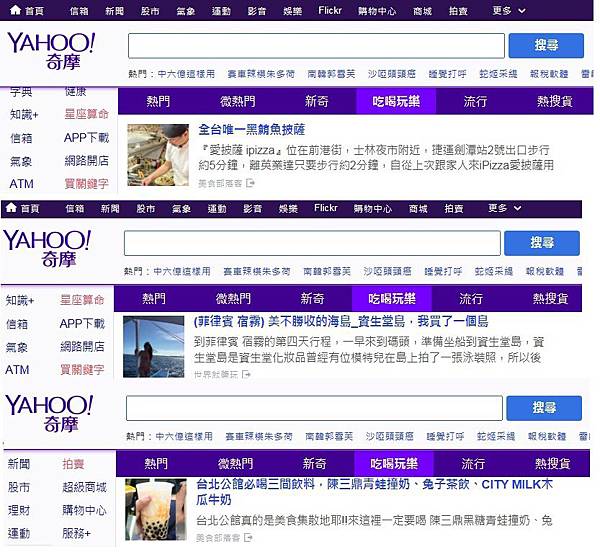Open the article 台北公館必喝三間飲料
The image size is (600, 552).
click(375, 492)
